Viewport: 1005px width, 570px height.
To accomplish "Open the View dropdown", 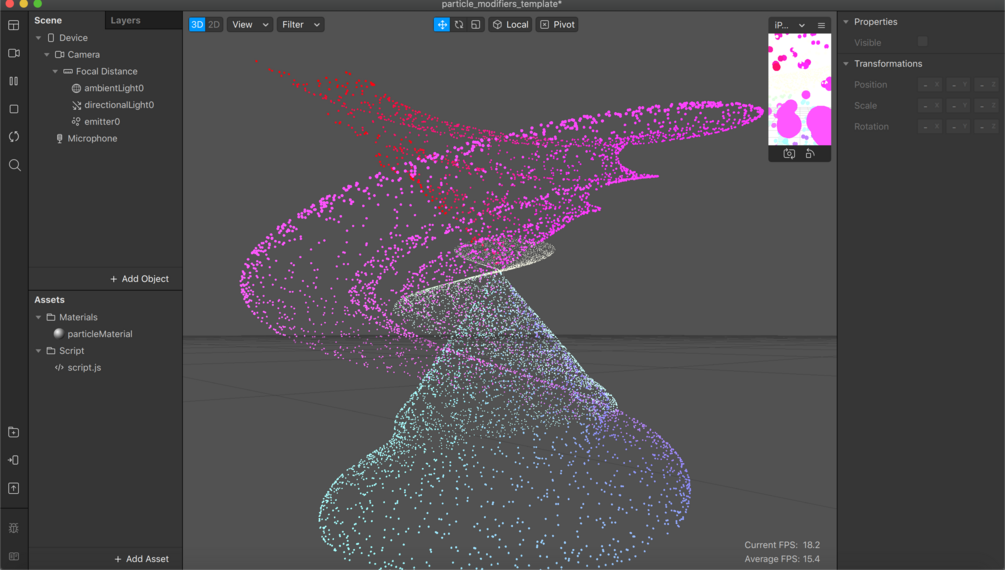I will click(249, 24).
